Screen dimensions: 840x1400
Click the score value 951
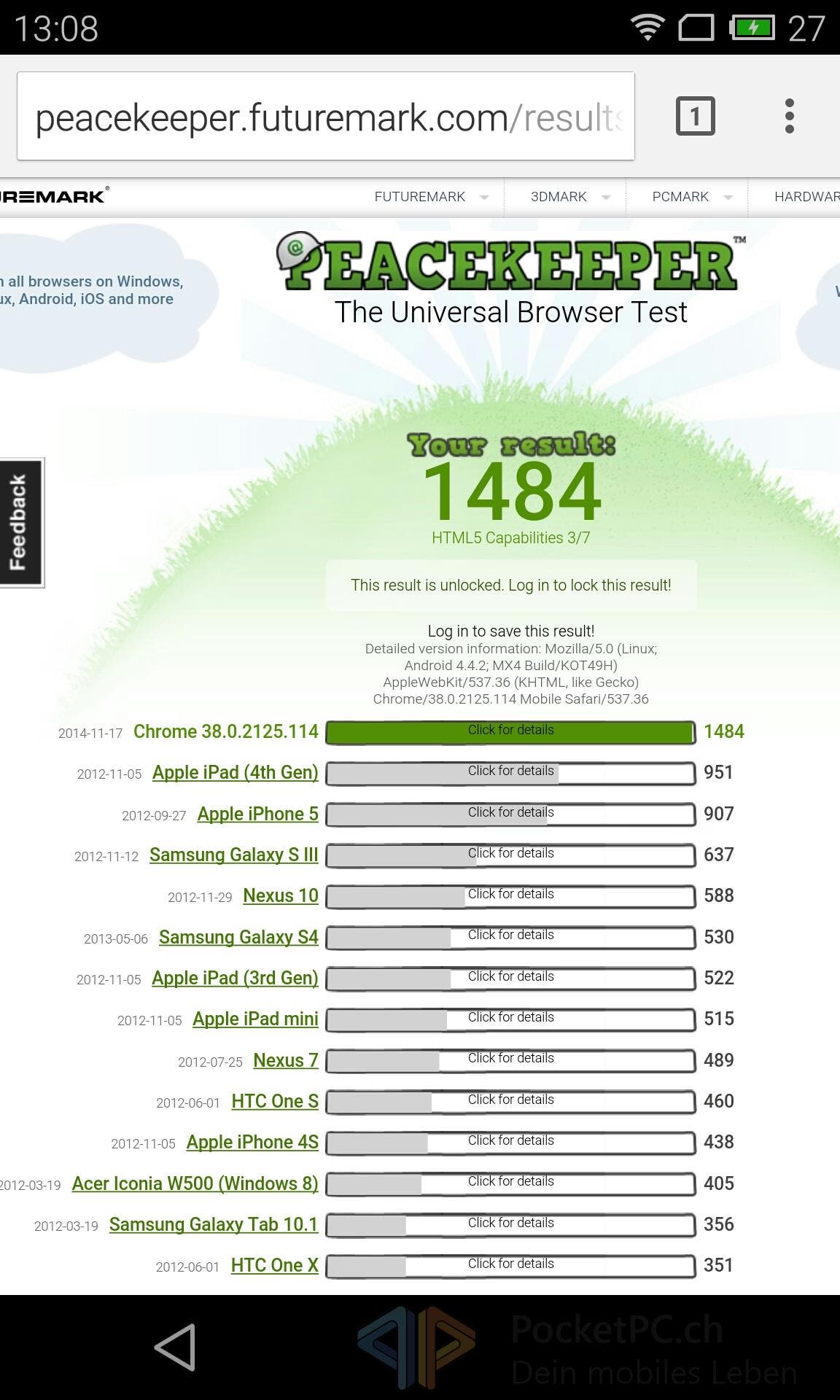[718, 772]
